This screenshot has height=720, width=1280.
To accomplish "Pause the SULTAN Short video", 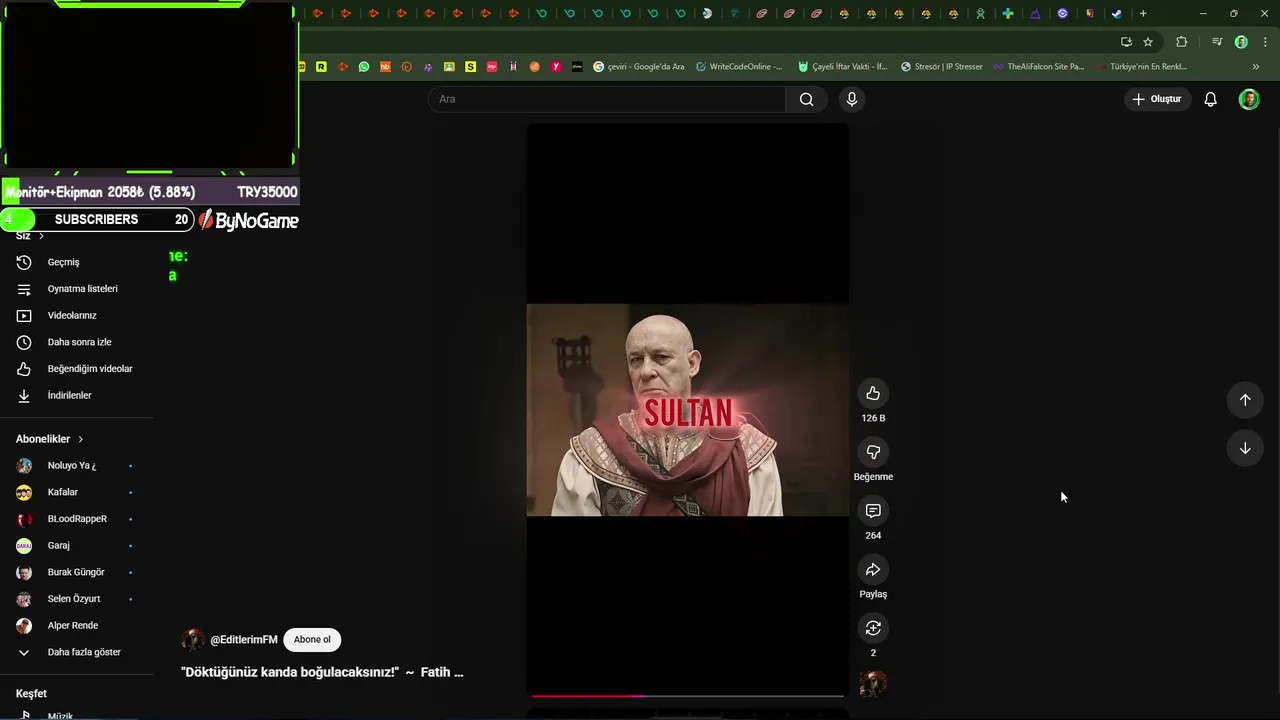I will coord(688,410).
